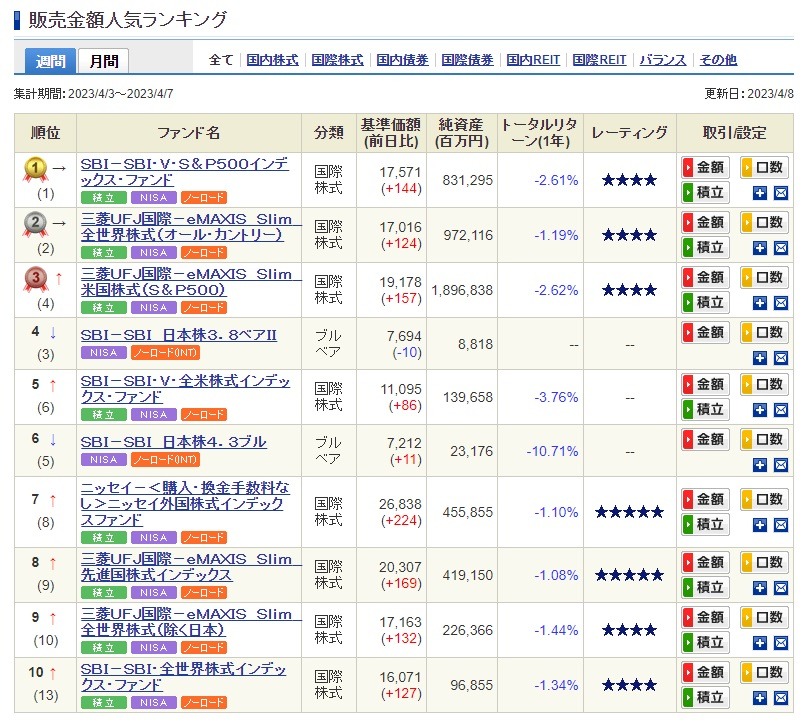Click 積立 button for SBI-V S&P500 fund

[x=705, y=192]
